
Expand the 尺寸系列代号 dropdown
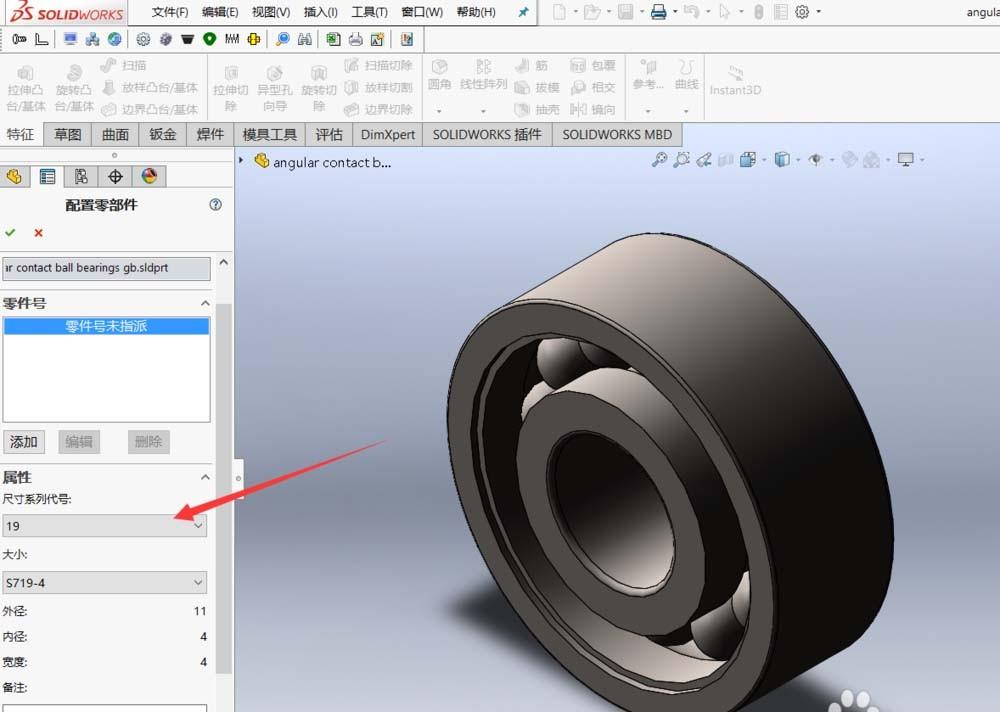click(196, 525)
